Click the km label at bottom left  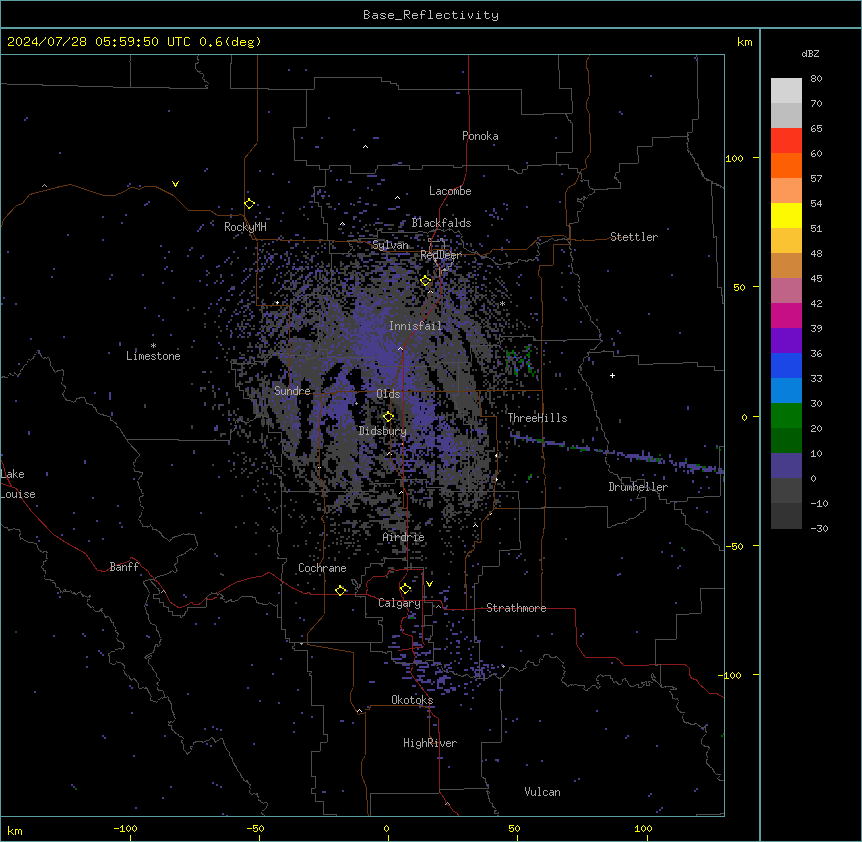pos(15,830)
